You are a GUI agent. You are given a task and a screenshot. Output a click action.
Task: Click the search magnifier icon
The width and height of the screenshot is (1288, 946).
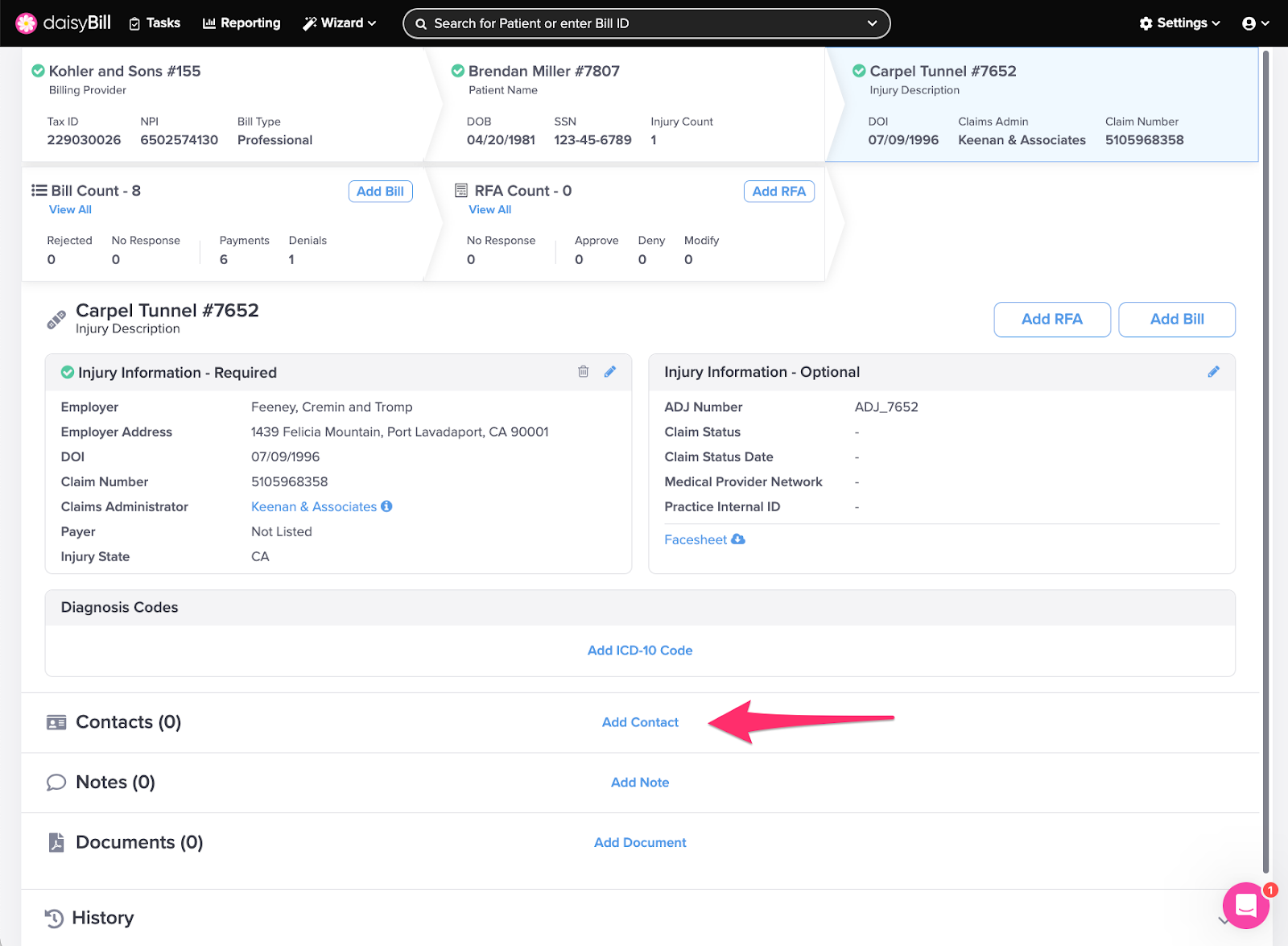pyautogui.click(x=421, y=24)
